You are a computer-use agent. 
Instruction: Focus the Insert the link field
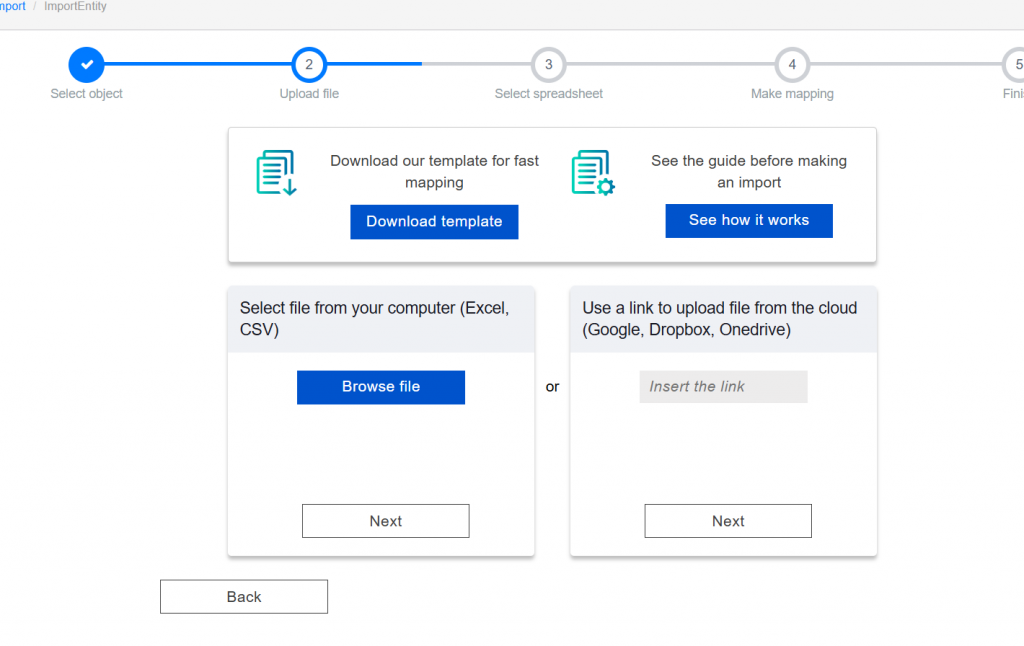coord(723,387)
